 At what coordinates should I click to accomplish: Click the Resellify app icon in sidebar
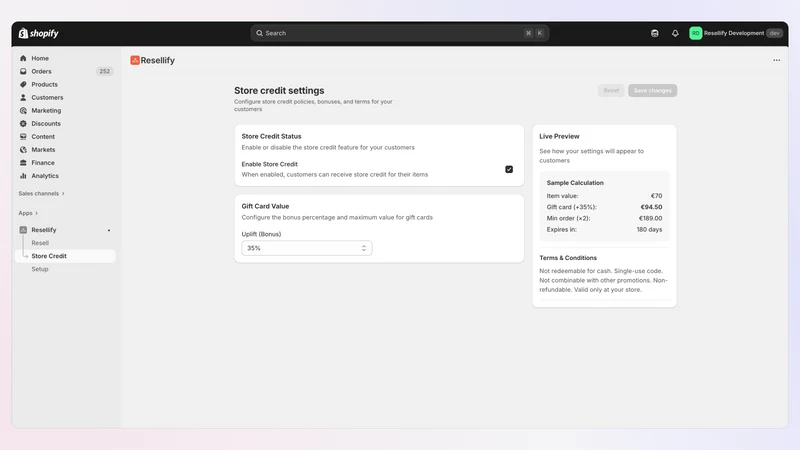click(23, 230)
